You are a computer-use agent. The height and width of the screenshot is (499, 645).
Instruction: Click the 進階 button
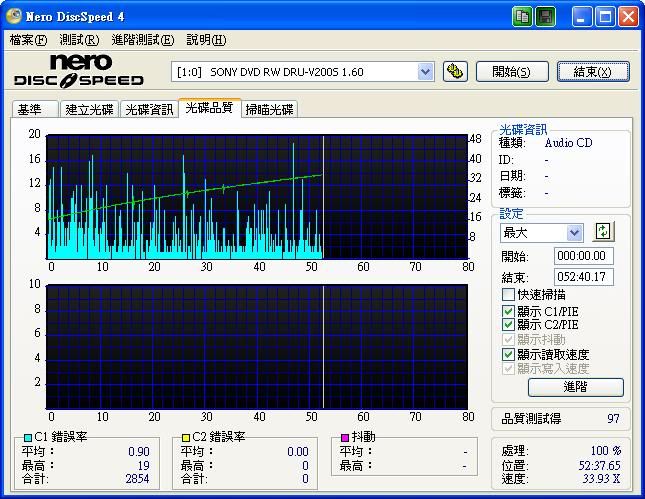point(575,387)
